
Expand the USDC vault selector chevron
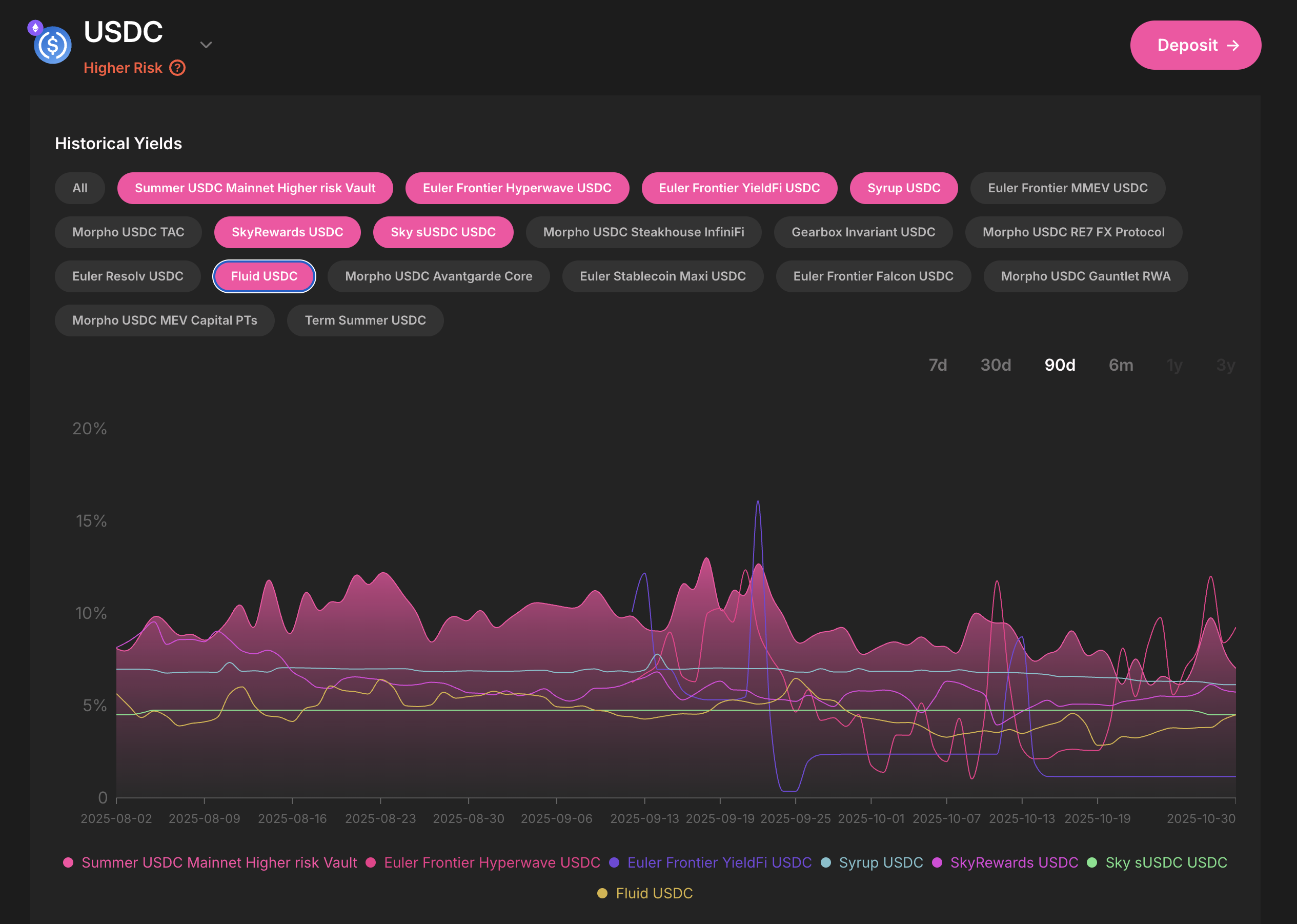(x=206, y=45)
